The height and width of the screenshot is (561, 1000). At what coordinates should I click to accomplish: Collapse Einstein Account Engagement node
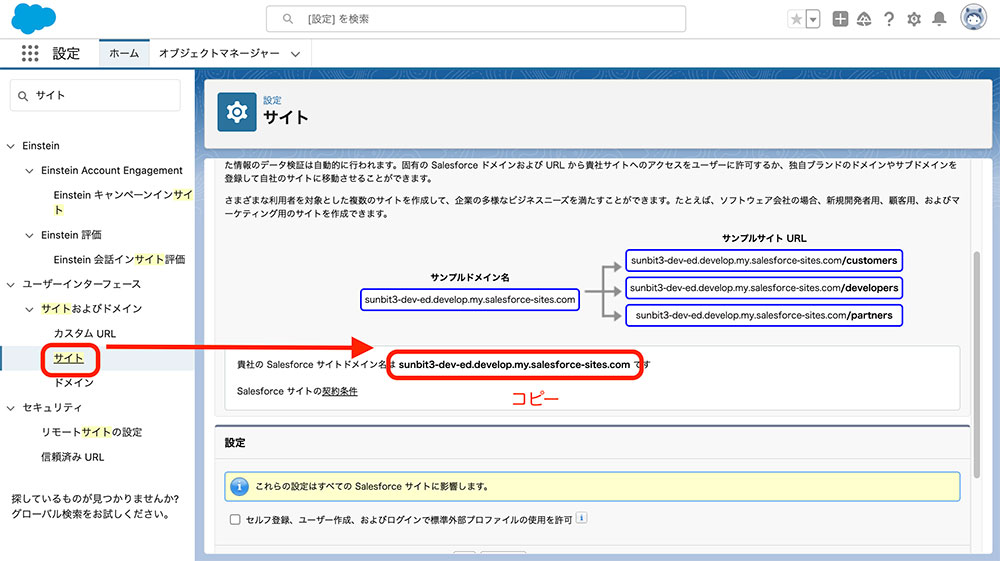[29, 171]
